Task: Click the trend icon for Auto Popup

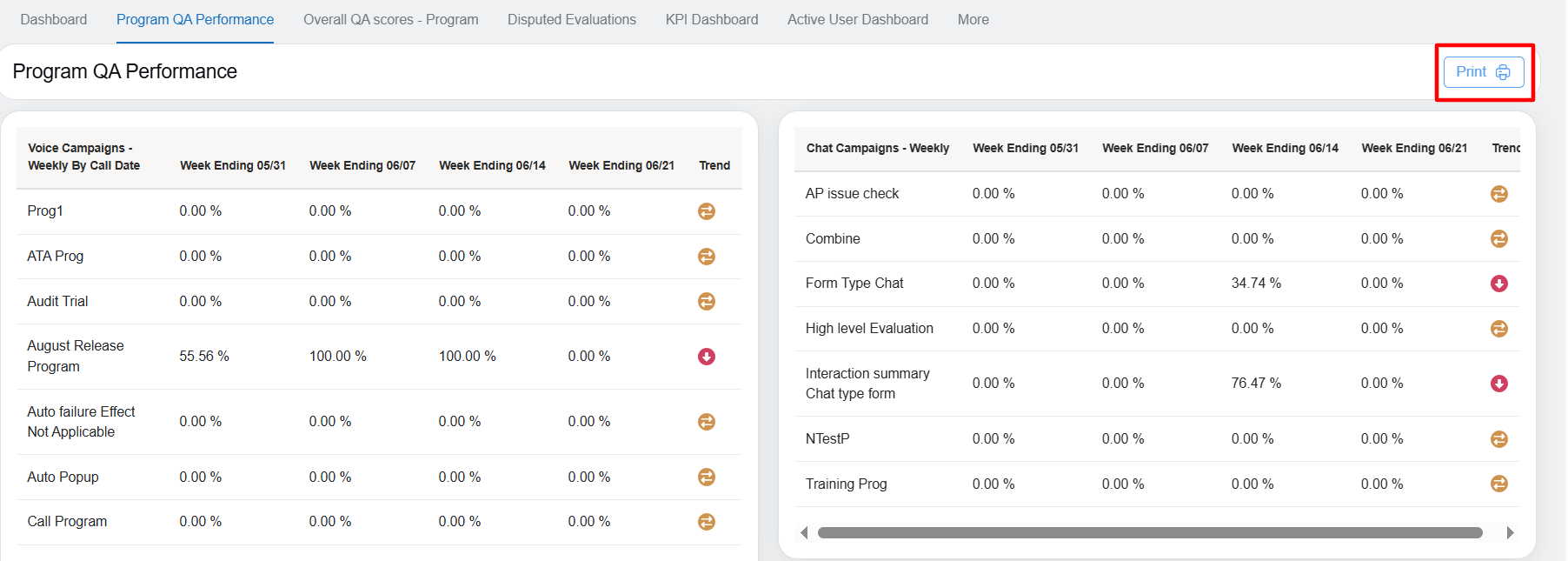Action: (707, 478)
